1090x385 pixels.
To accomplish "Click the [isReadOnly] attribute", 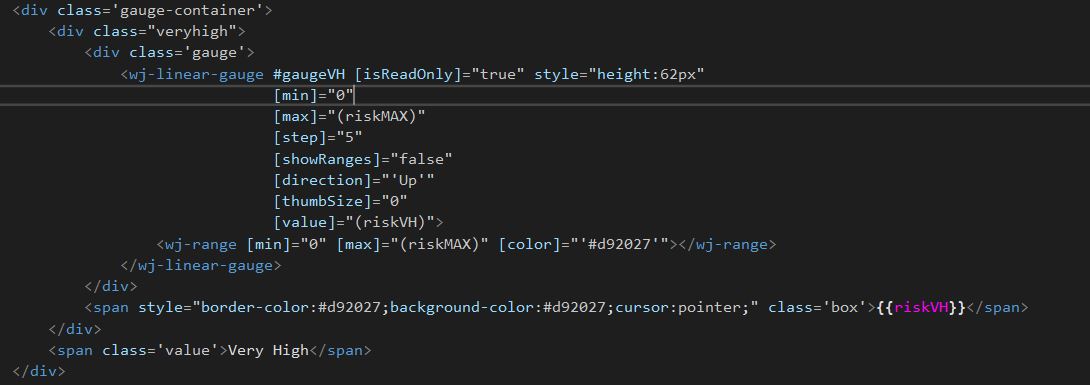I will pos(409,74).
